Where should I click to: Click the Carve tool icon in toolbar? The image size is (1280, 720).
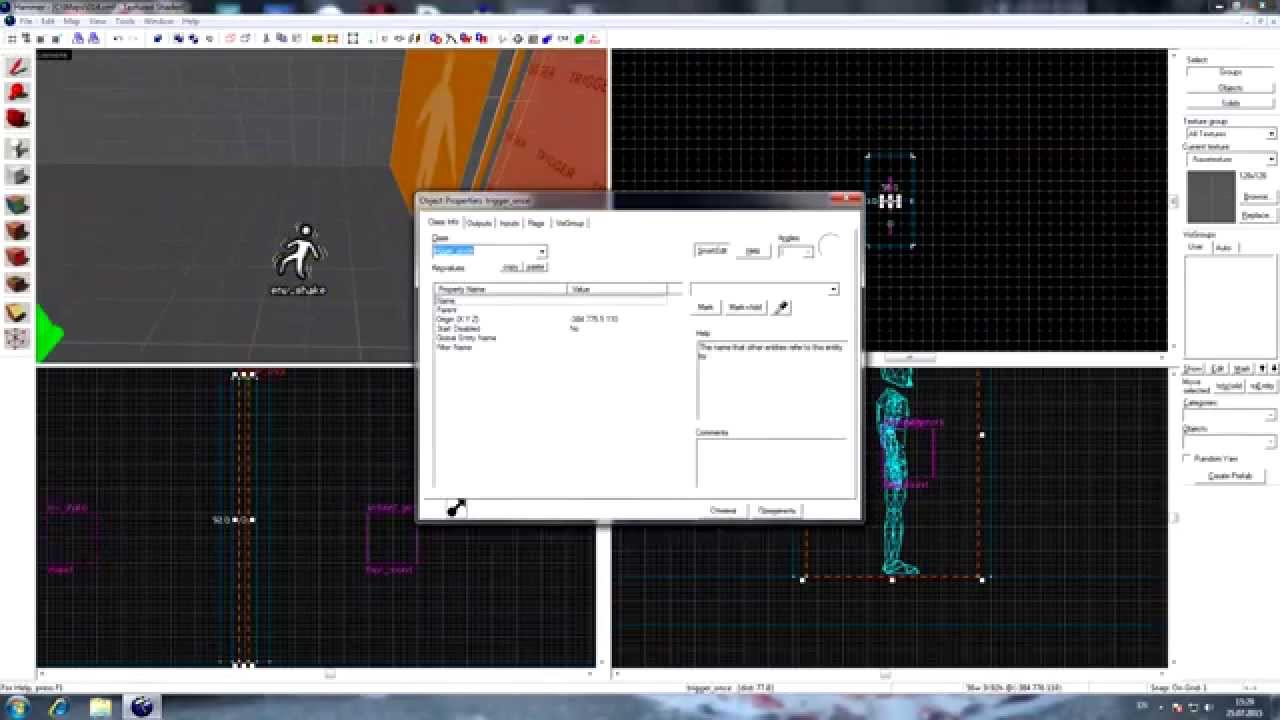point(158,39)
